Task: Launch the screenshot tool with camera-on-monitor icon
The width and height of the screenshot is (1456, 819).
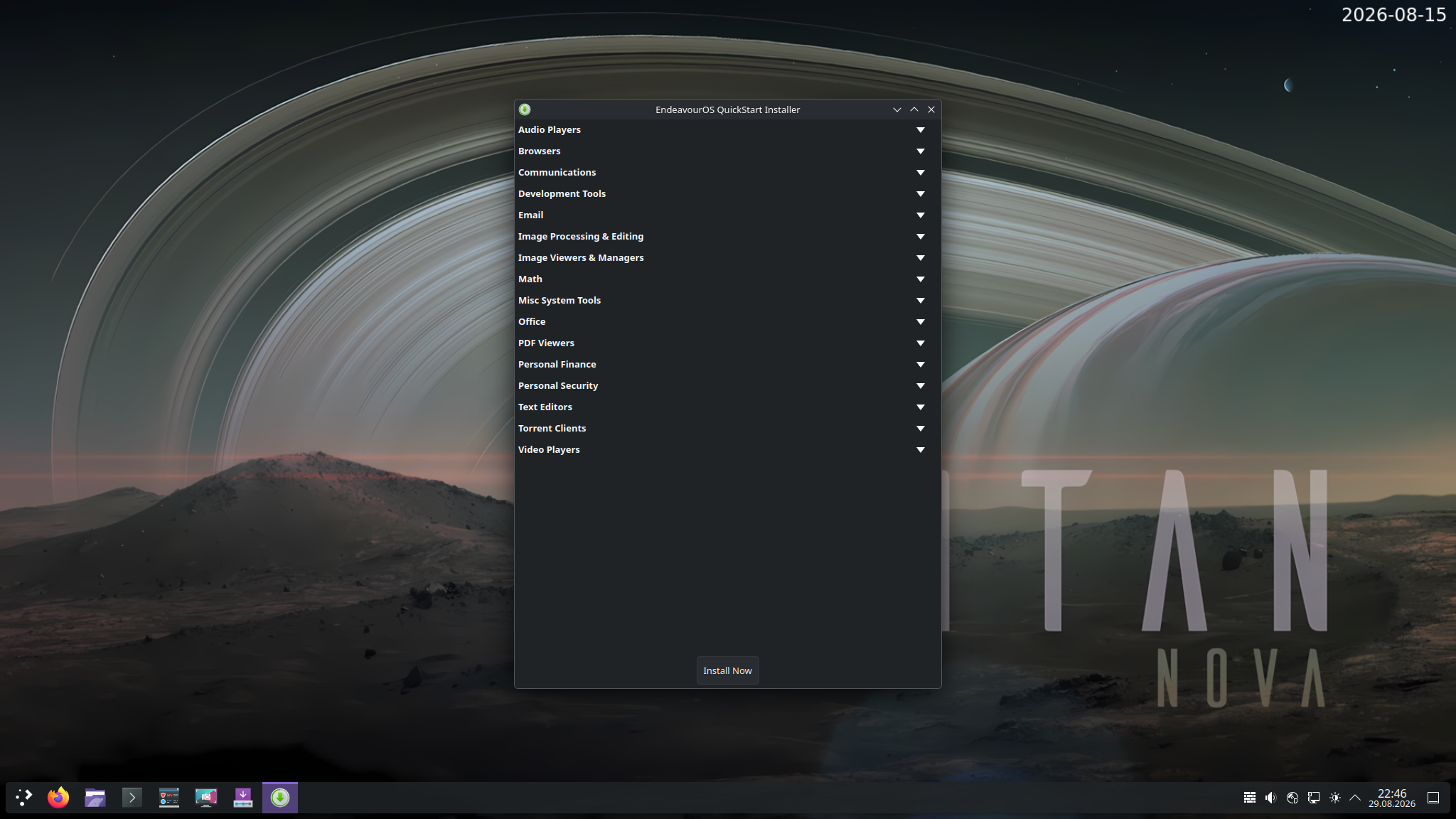Action: [x=206, y=798]
